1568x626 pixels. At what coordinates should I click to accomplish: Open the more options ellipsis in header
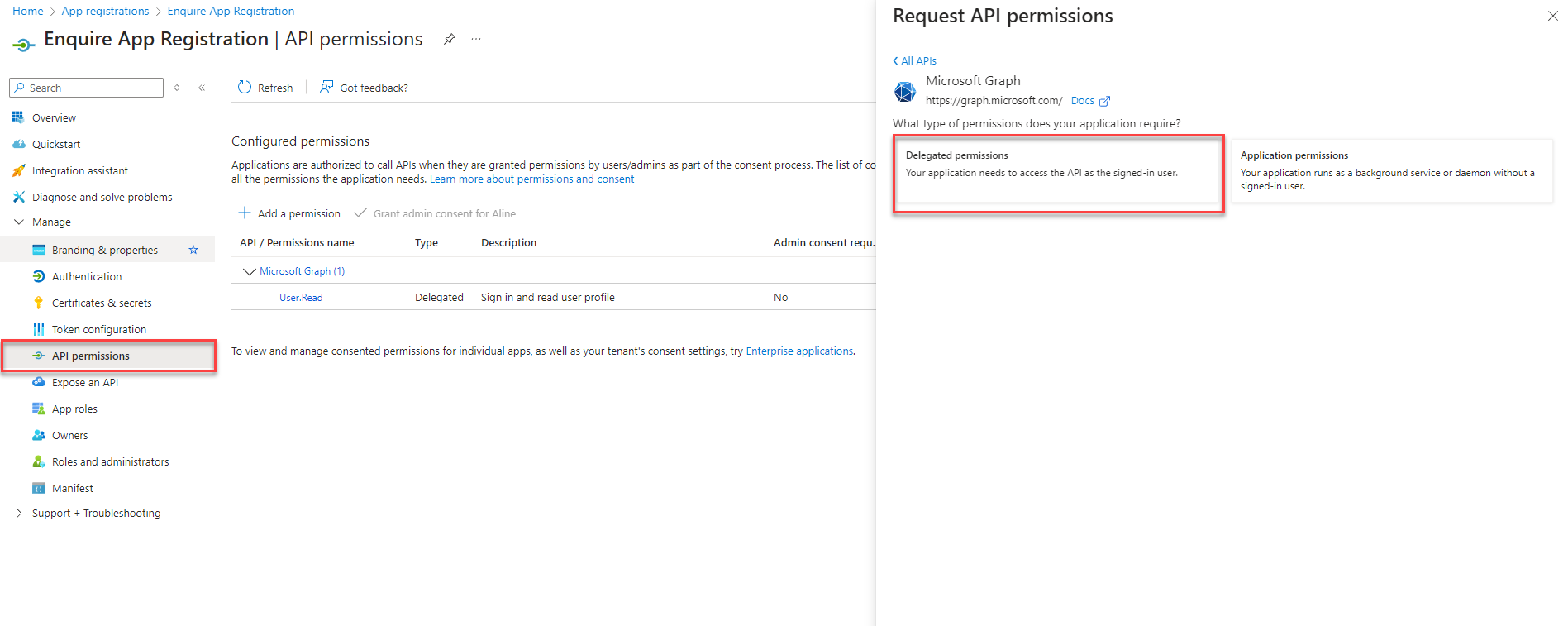[x=476, y=39]
